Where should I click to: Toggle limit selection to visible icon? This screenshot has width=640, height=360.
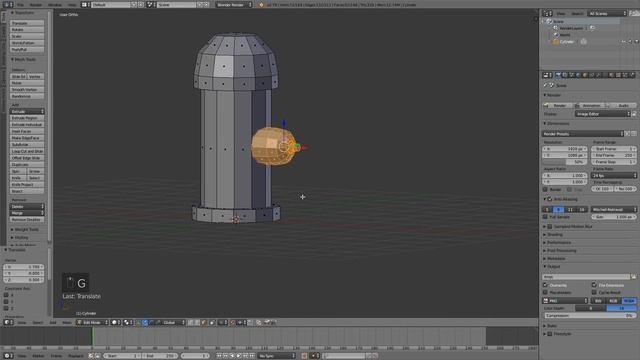(212, 322)
